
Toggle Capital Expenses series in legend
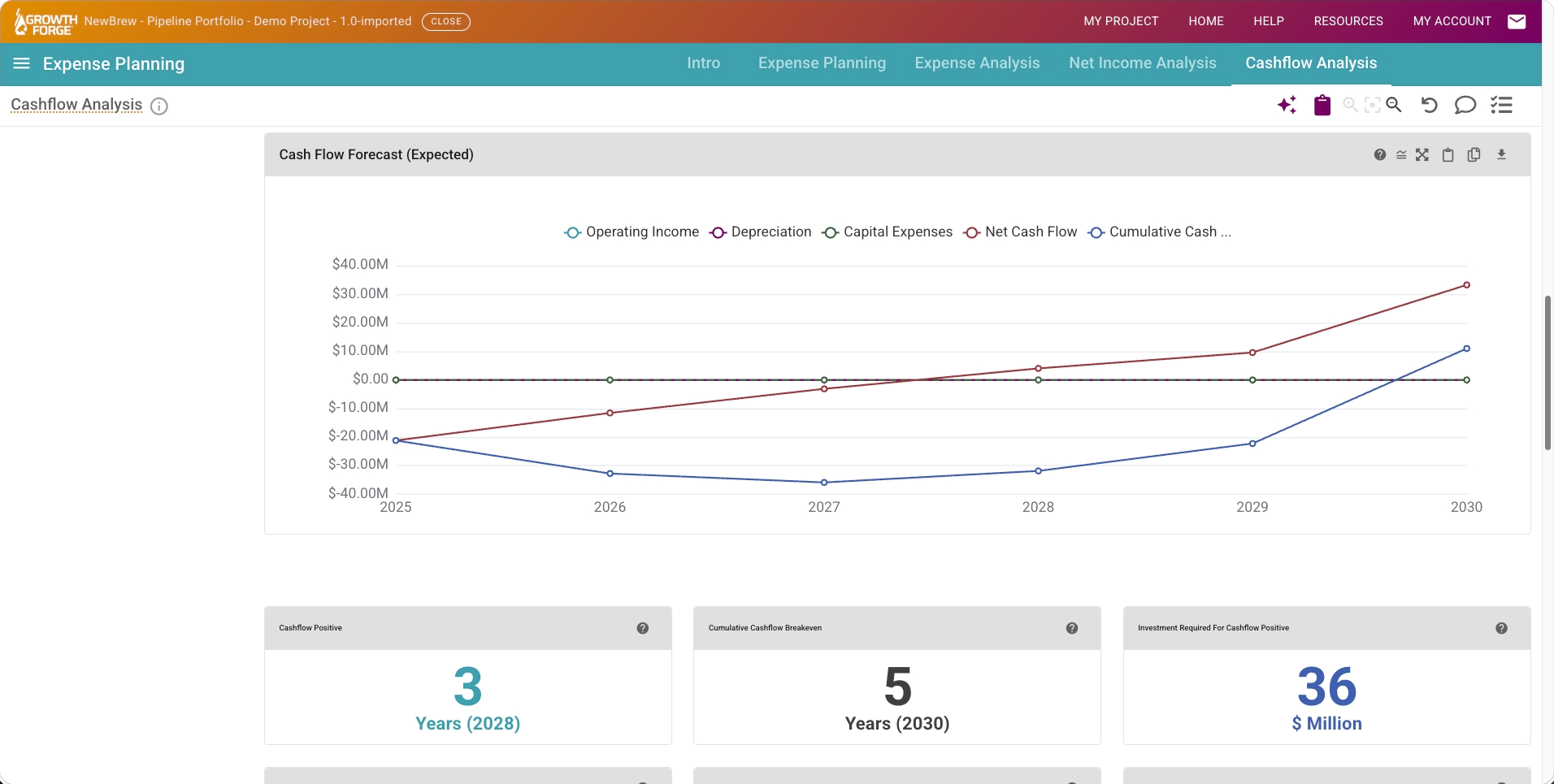(x=887, y=232)
